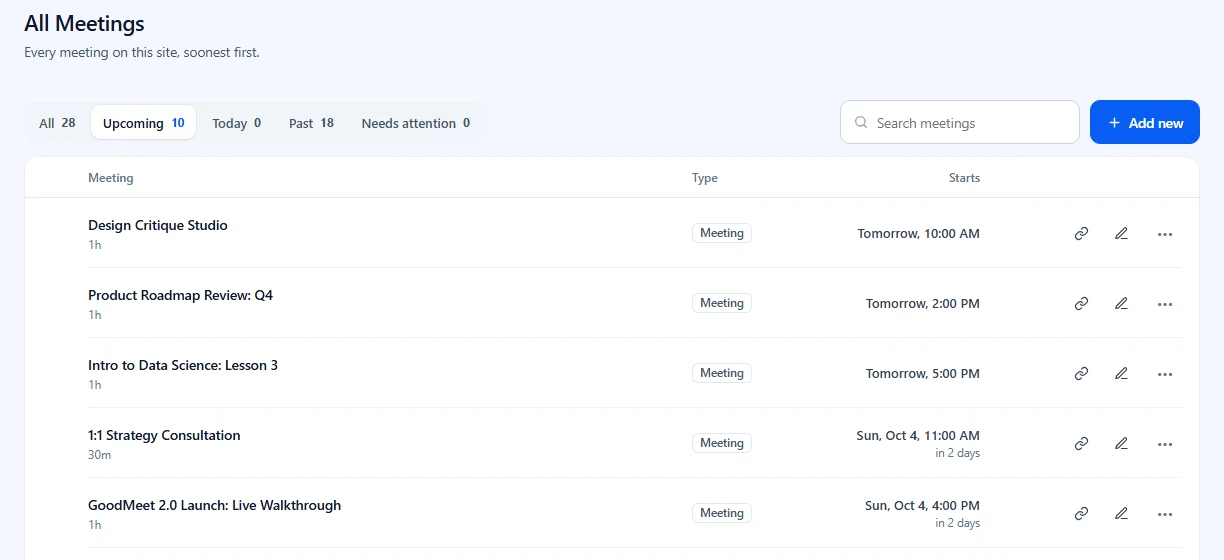Image resolution: width=1224 pixels, height=560 pixels.
Task: Click the Type column header
Action: point(705,178)
